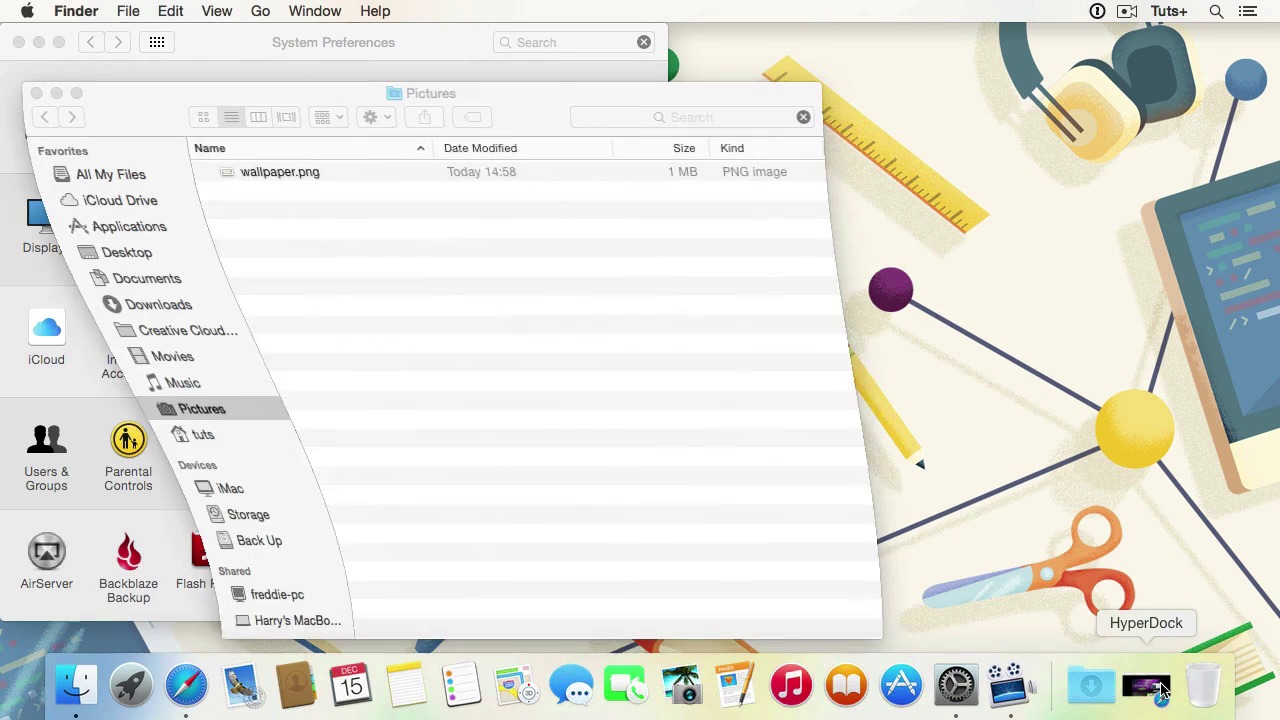Open iCloud pane in System Preferences
The height and width of the screenshot is (720, 1280).
pyautogui.click(x=46, y=339)
